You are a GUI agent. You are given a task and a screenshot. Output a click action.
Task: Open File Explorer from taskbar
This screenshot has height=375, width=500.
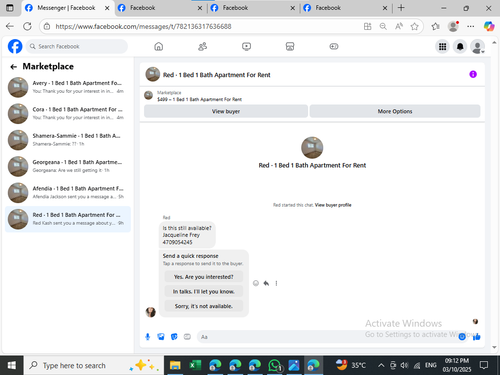click(x=175, y=365)
